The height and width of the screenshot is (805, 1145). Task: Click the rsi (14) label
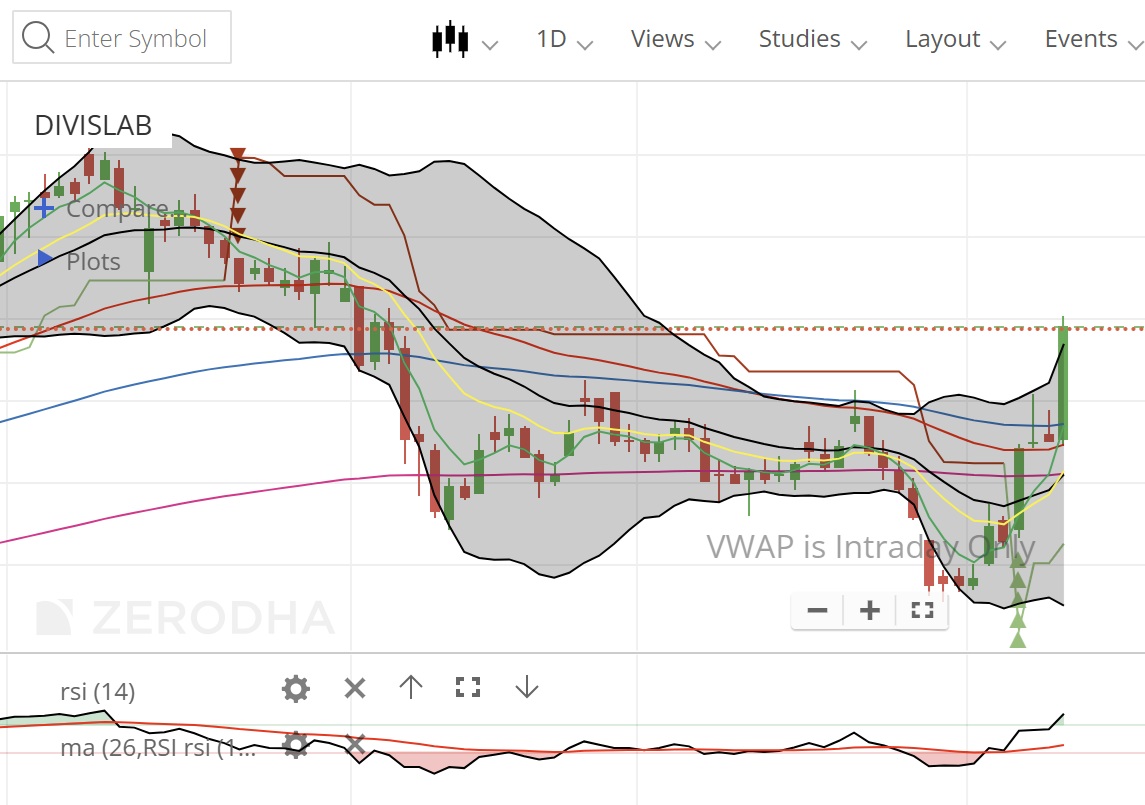coord(98,691)
